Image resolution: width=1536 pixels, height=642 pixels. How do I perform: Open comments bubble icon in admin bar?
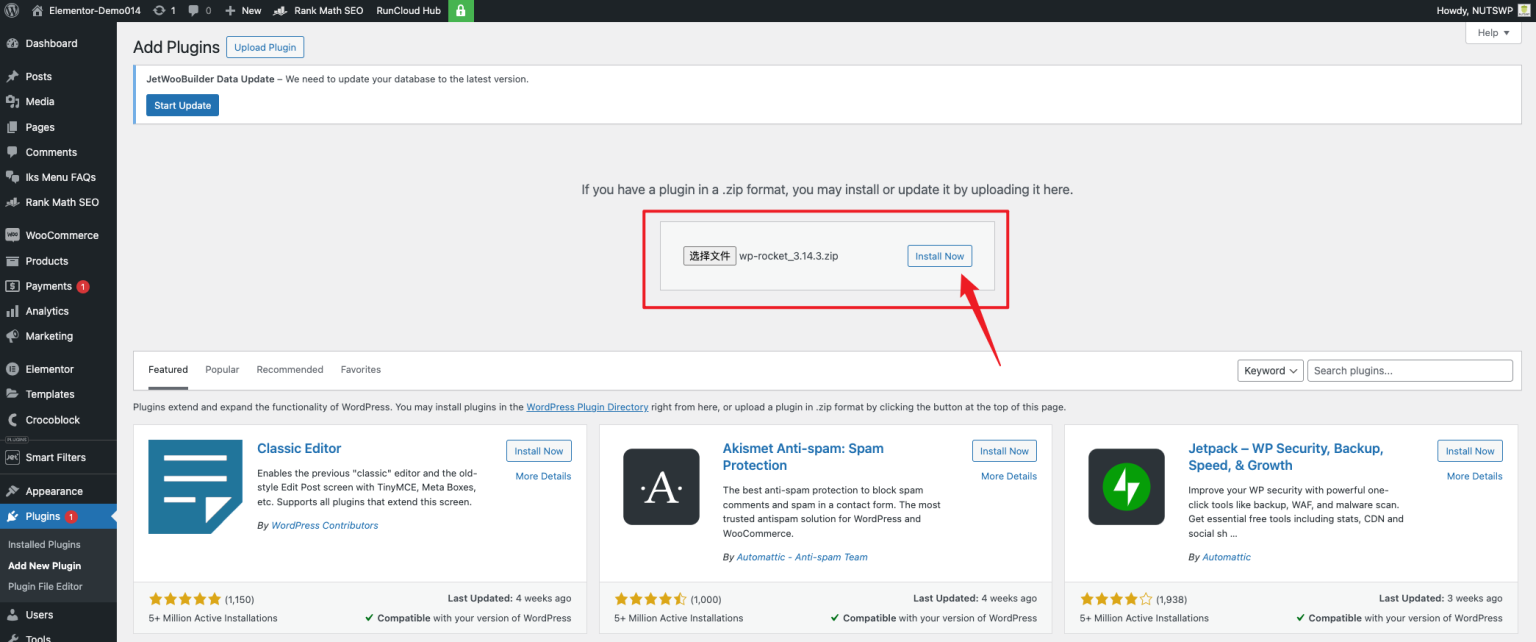[193, 10]
